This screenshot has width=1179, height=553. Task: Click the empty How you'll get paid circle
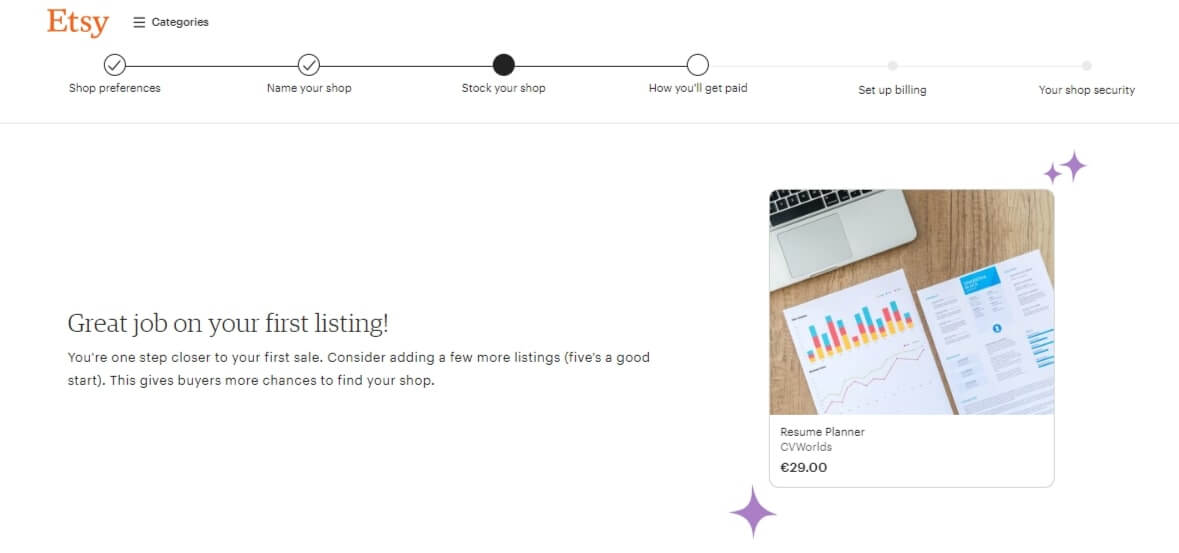coord(698,65)
